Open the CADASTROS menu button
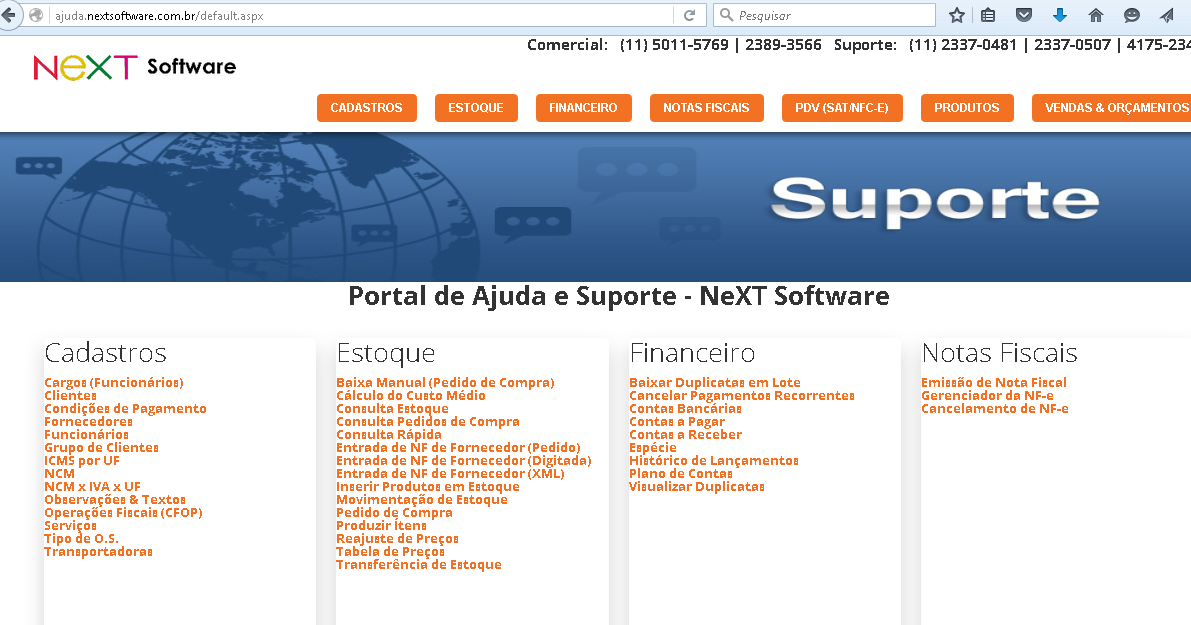The height and width of the screenshot is (625, 1191). click(366, 107)
